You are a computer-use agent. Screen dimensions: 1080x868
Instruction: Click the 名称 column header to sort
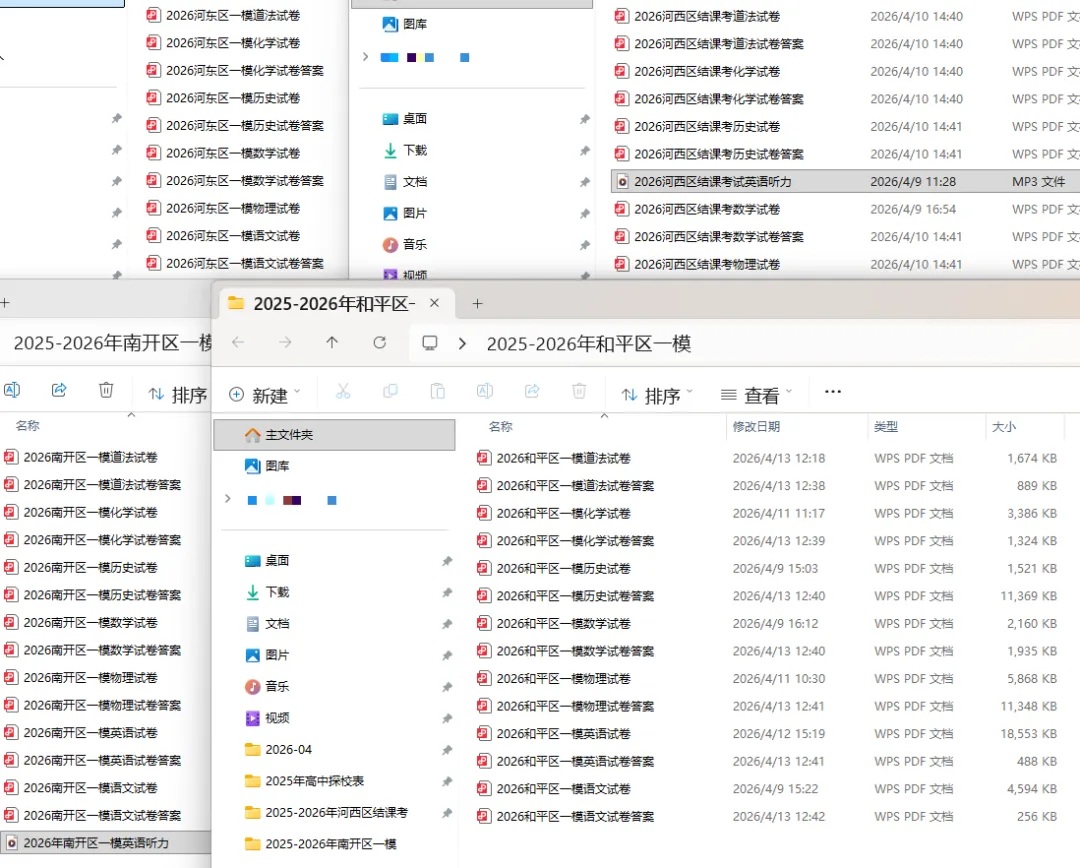500,426
